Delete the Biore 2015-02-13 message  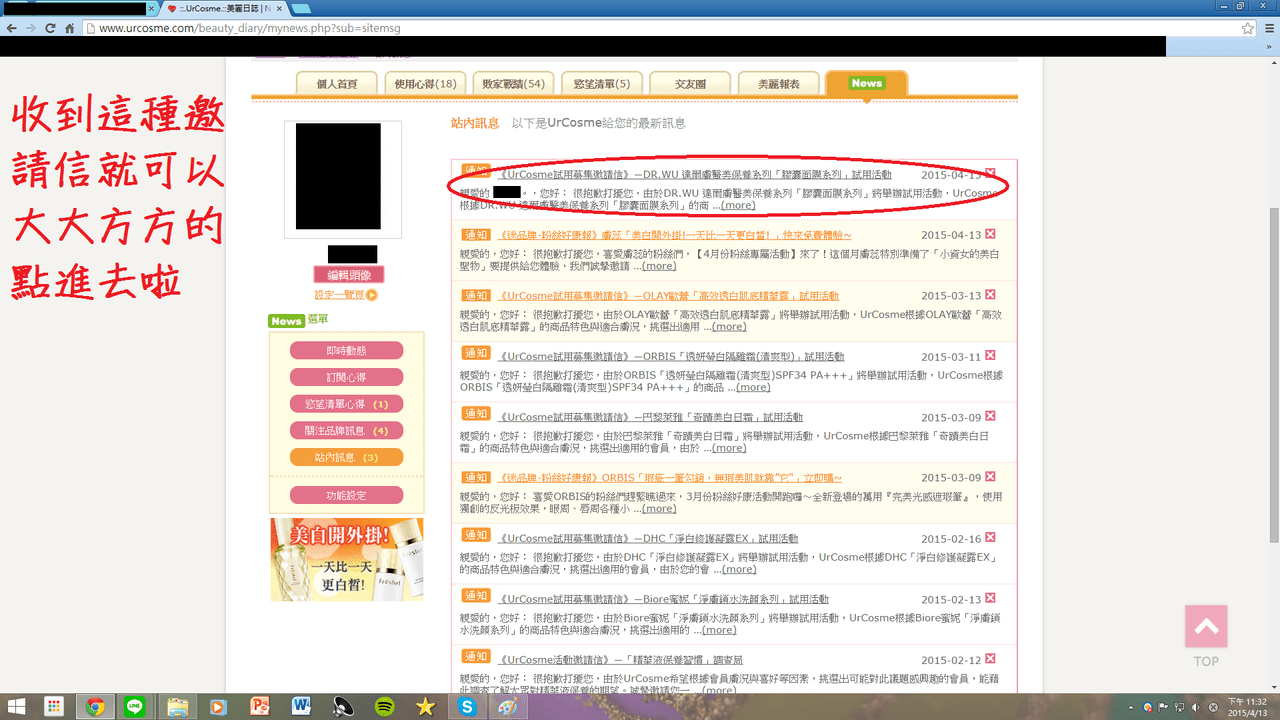[x=990, y=599]
